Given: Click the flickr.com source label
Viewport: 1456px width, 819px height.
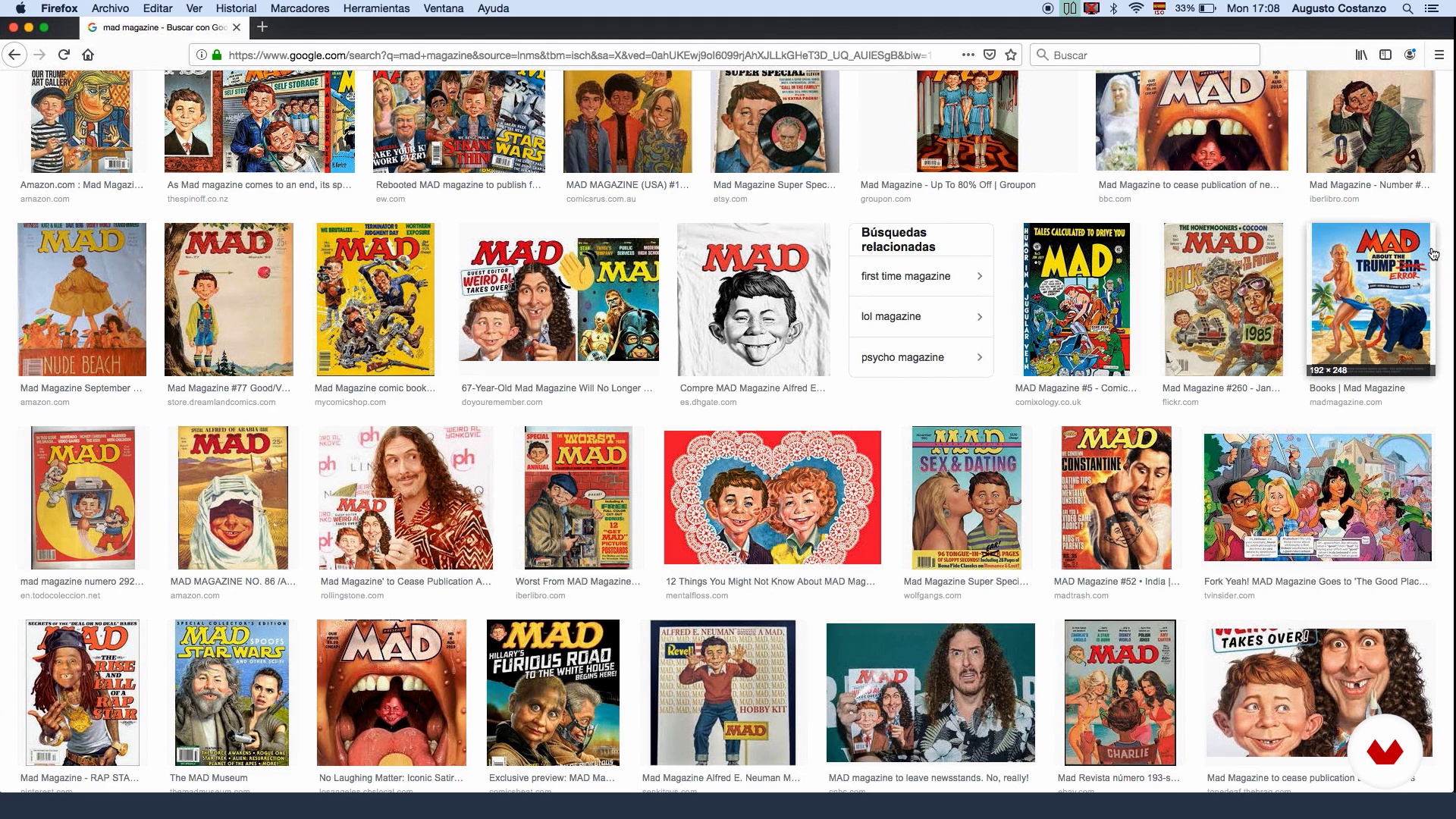Looking at the screenshot, I should (x=1180, y=403).
